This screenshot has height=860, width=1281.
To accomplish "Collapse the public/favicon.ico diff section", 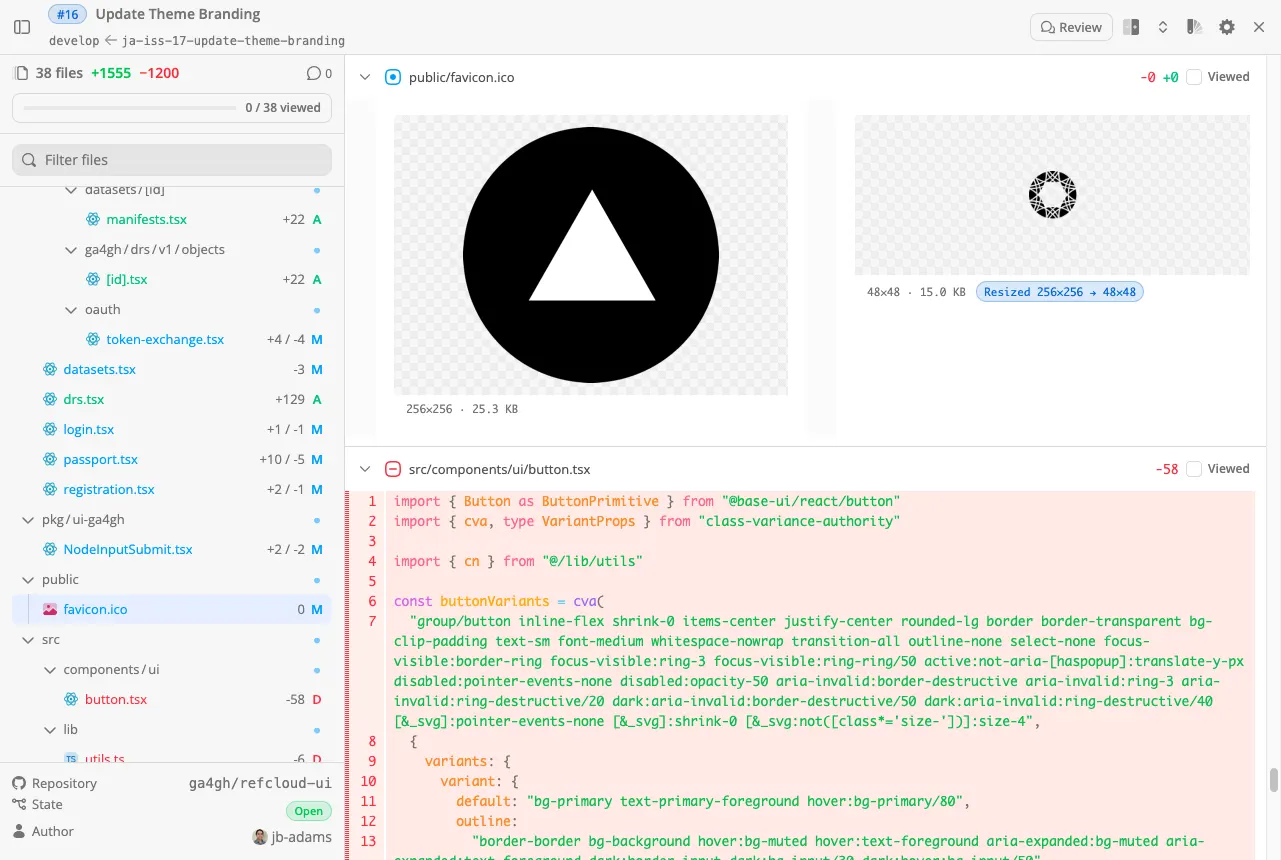I will (365, 77).
